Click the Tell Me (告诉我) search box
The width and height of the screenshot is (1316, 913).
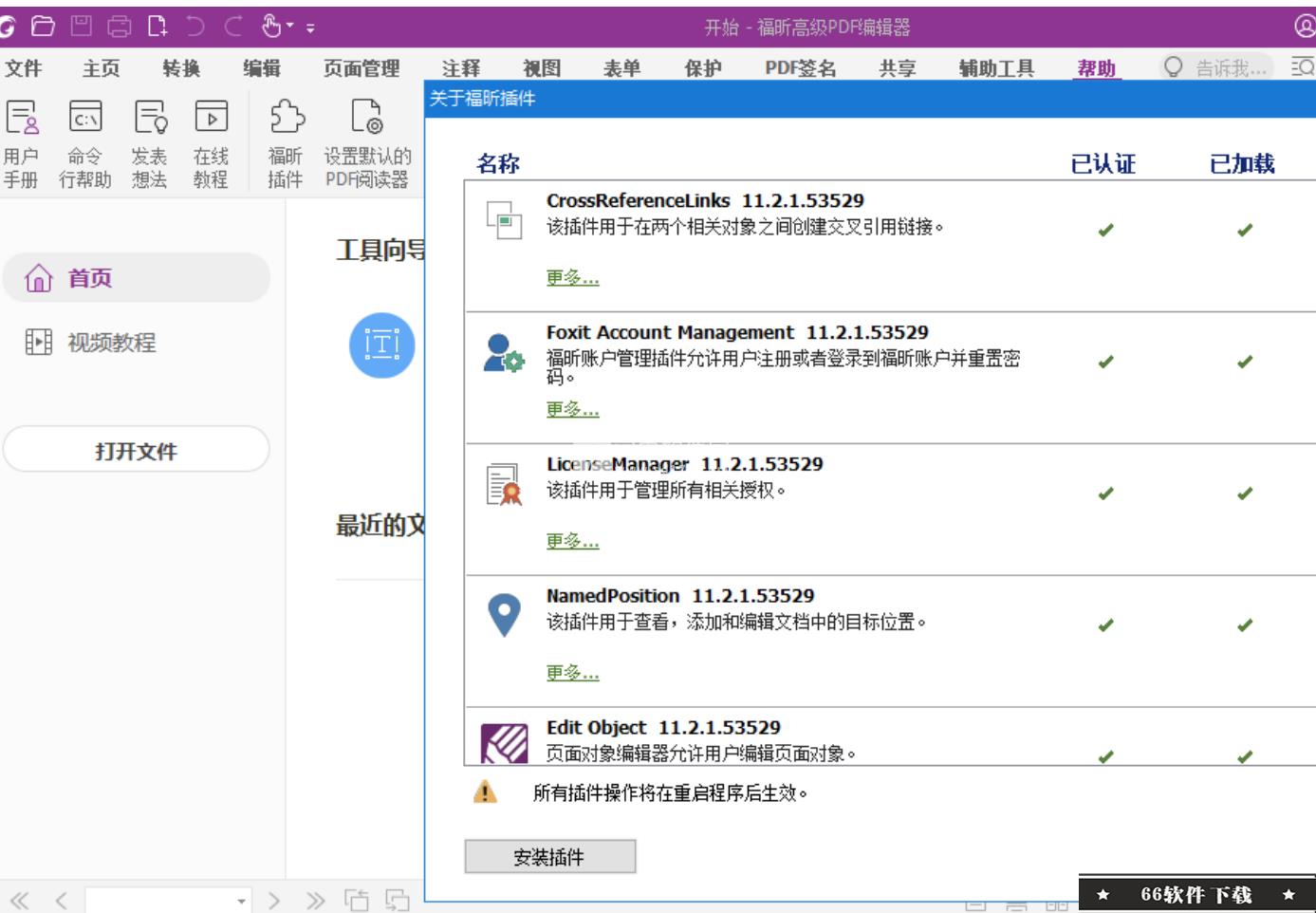click(x=1217, y=67)
